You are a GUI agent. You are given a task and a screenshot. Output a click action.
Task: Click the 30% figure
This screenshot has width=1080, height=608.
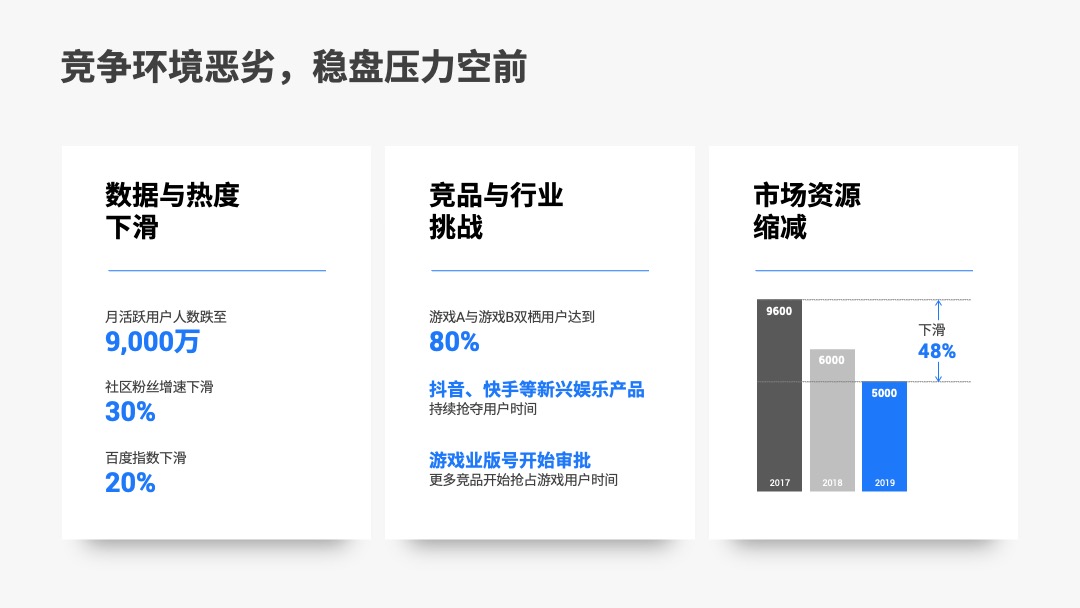pyautogui.click(x=130, y=412)
